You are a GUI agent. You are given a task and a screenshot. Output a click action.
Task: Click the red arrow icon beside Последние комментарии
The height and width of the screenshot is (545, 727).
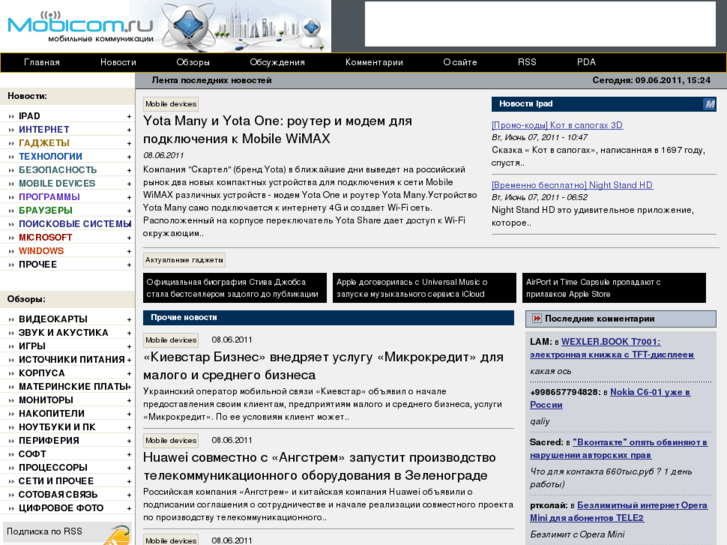pos(536,319)
